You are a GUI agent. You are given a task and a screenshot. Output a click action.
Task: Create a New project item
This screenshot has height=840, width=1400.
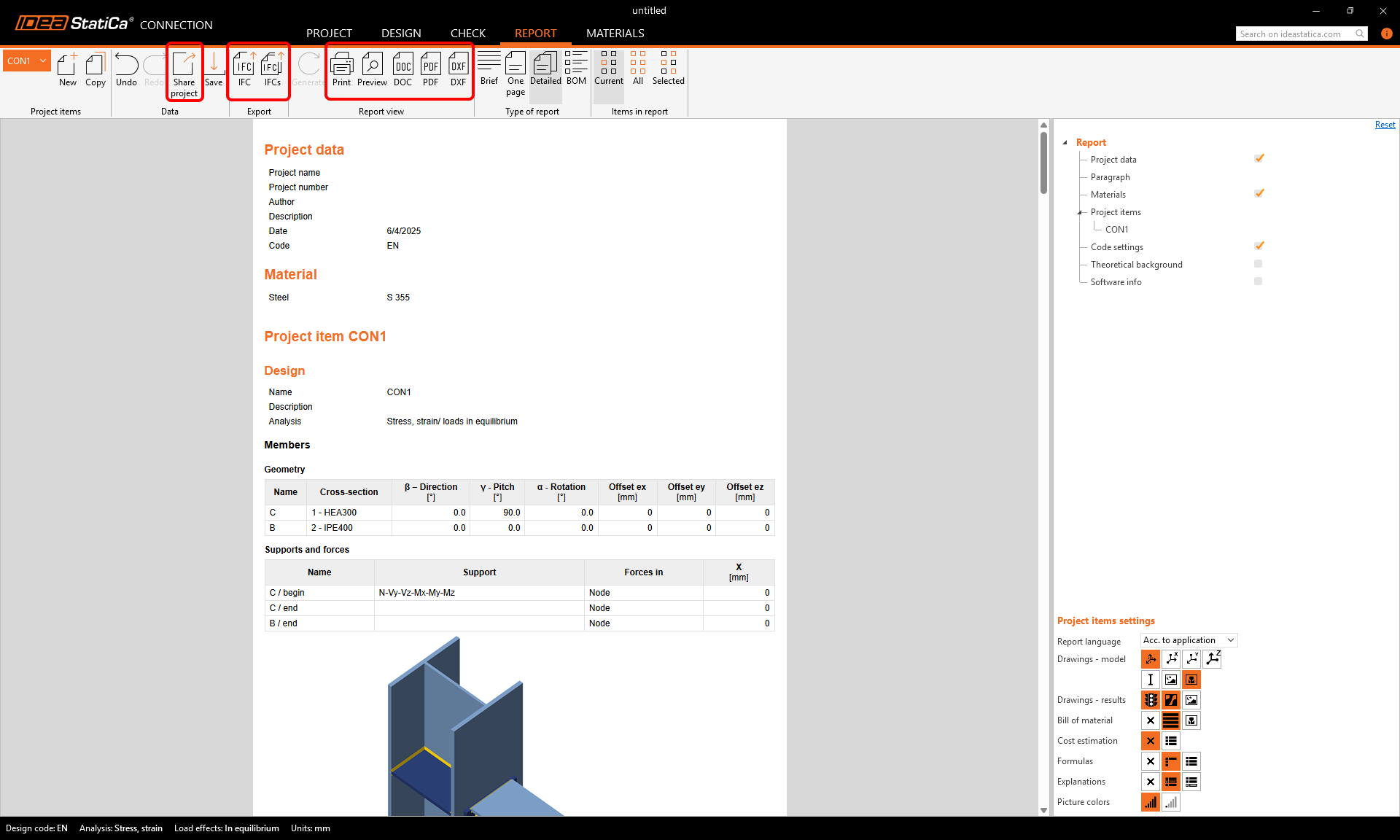click(x=67, y=69)
